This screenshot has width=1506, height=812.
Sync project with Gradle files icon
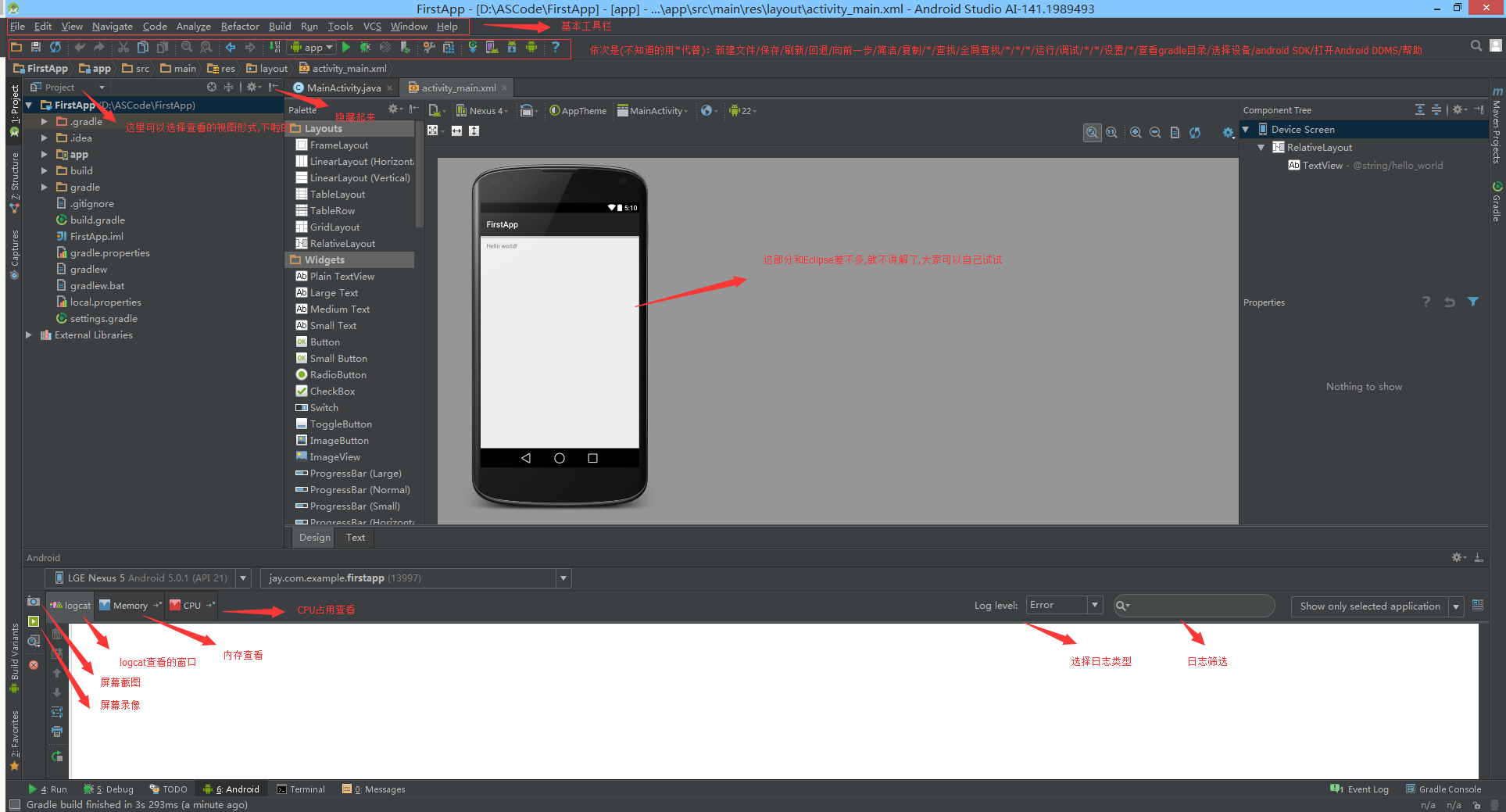473,46
